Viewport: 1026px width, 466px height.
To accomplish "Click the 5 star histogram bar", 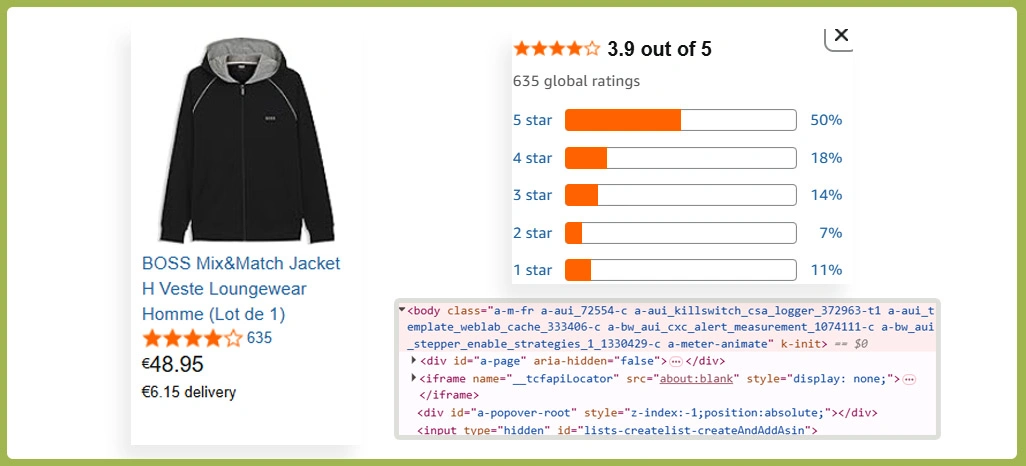I will [x=680, y=121].
